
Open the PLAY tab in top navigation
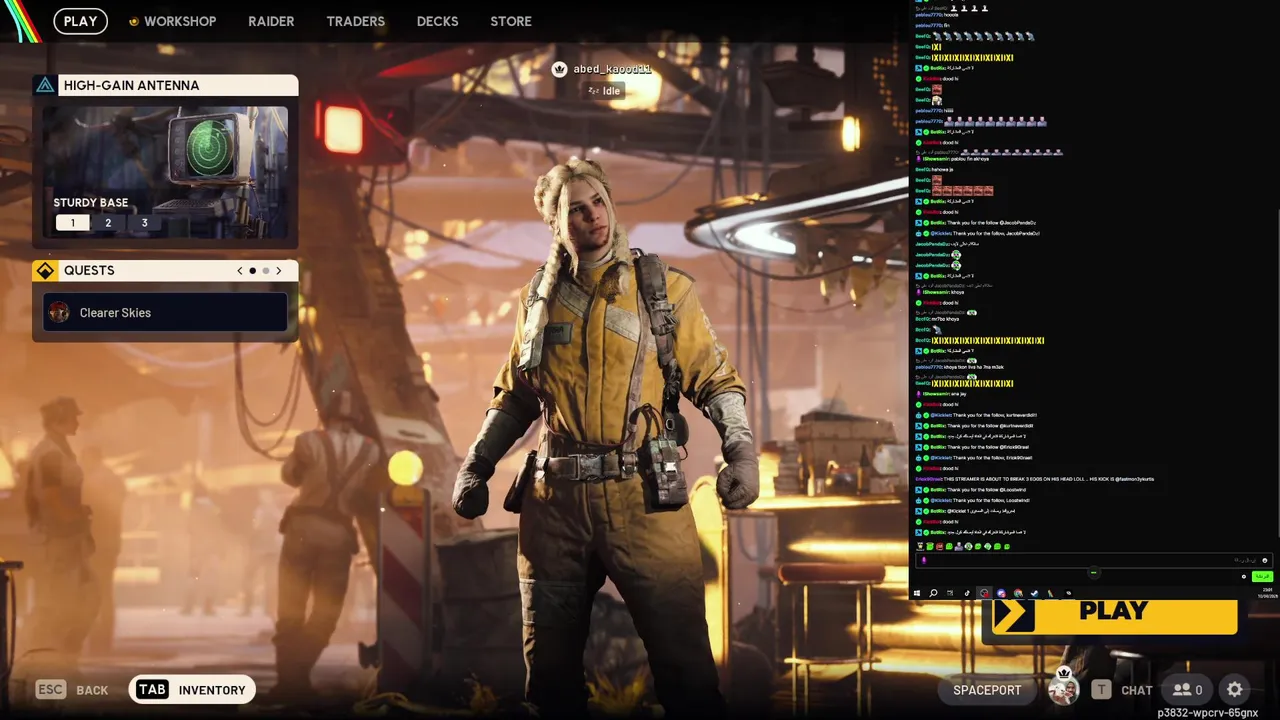tap(80, 21)
